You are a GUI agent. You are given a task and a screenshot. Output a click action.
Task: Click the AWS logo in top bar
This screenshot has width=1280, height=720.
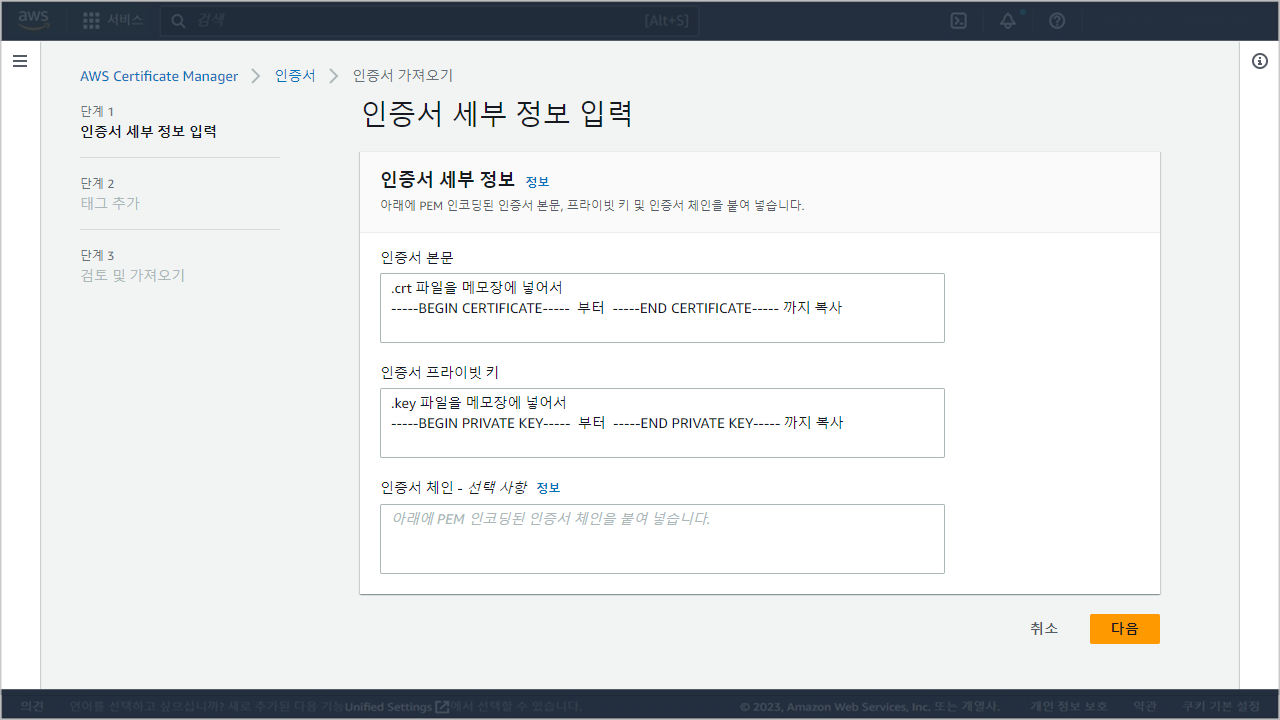[x=33, y=20]
